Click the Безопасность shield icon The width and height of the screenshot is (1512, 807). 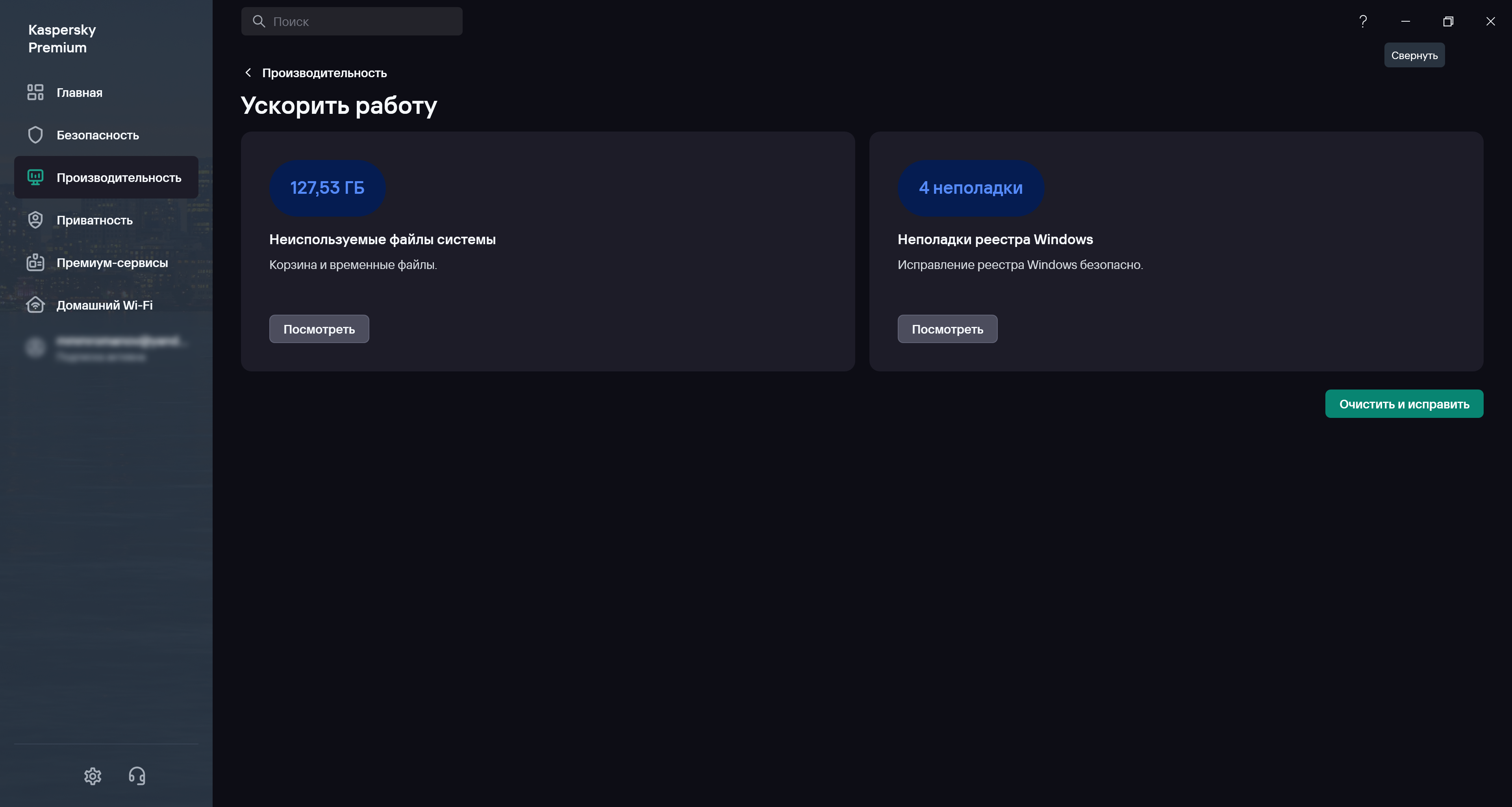tap(35, 135)
